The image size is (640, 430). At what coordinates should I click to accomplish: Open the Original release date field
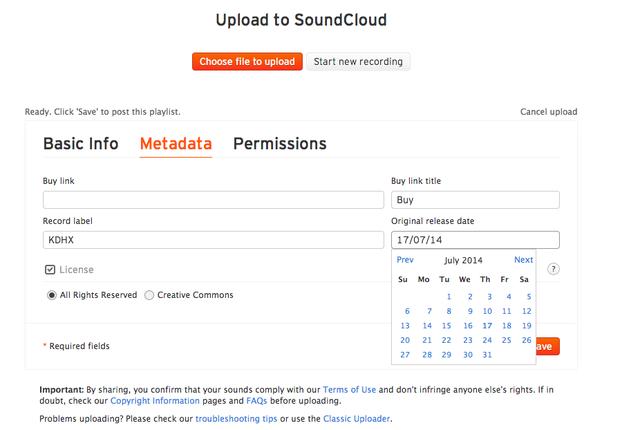tap(475, 240)
